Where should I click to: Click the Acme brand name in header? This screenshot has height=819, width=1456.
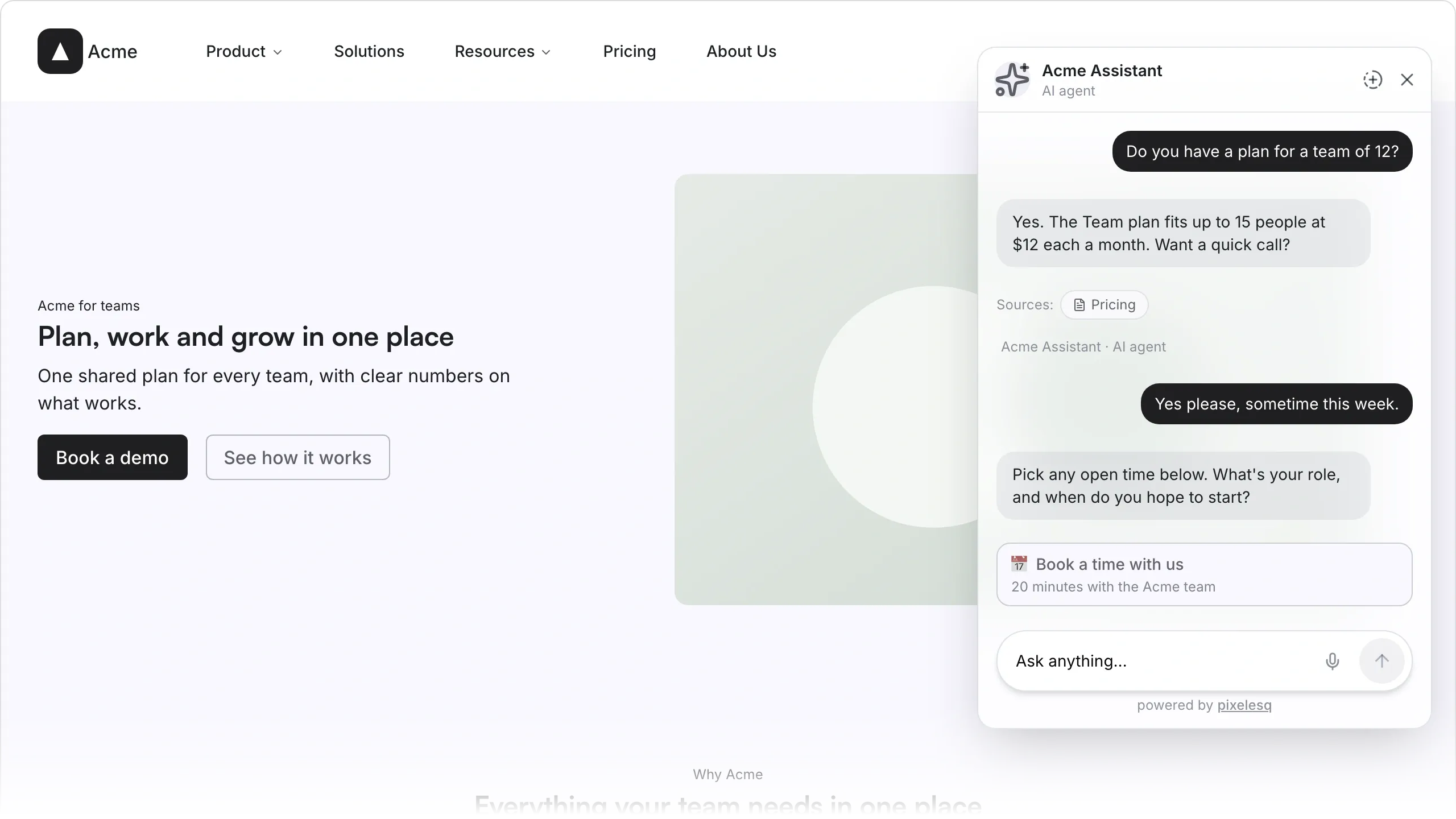tap(113, 52)
